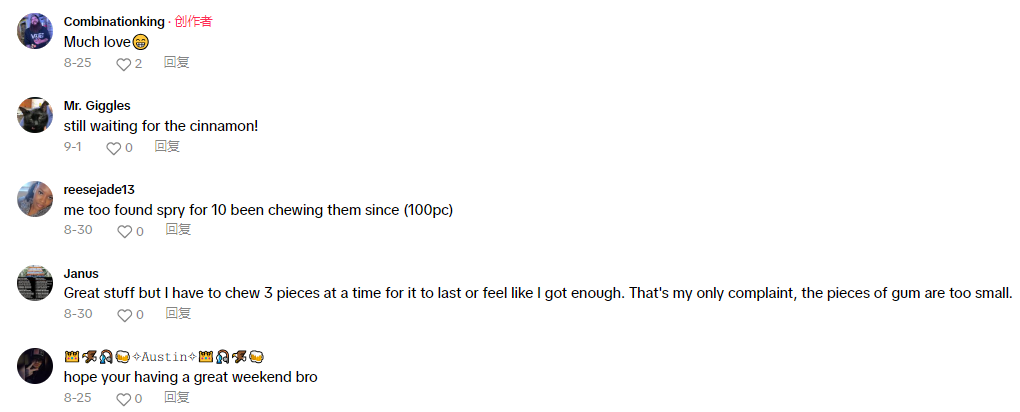The image size is (1020, 412).
Task: Like Mr. Giggles' cinnamon comment
Action: coord(113,148)
